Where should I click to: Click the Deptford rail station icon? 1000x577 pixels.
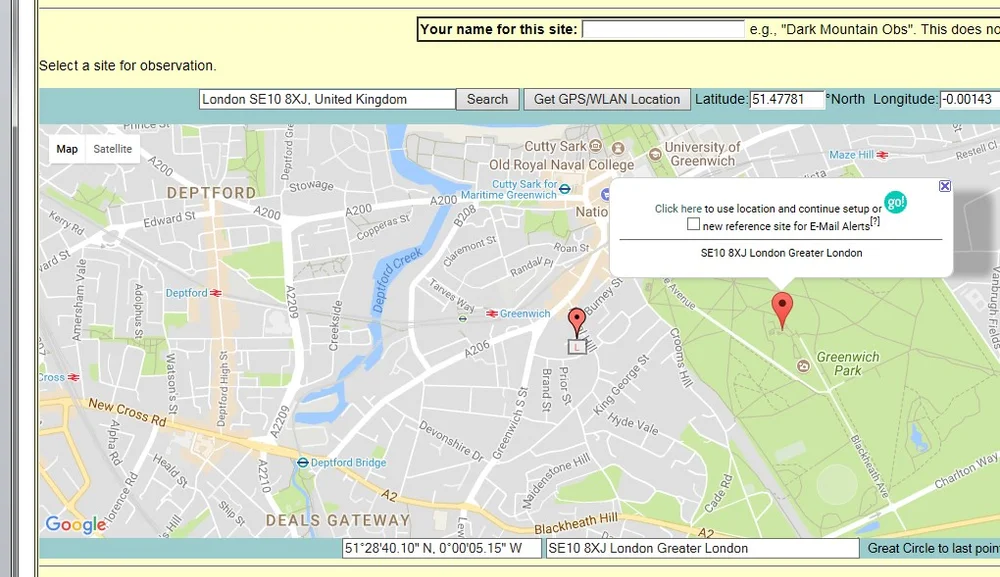pyautogui.click(x=216, y=293)
